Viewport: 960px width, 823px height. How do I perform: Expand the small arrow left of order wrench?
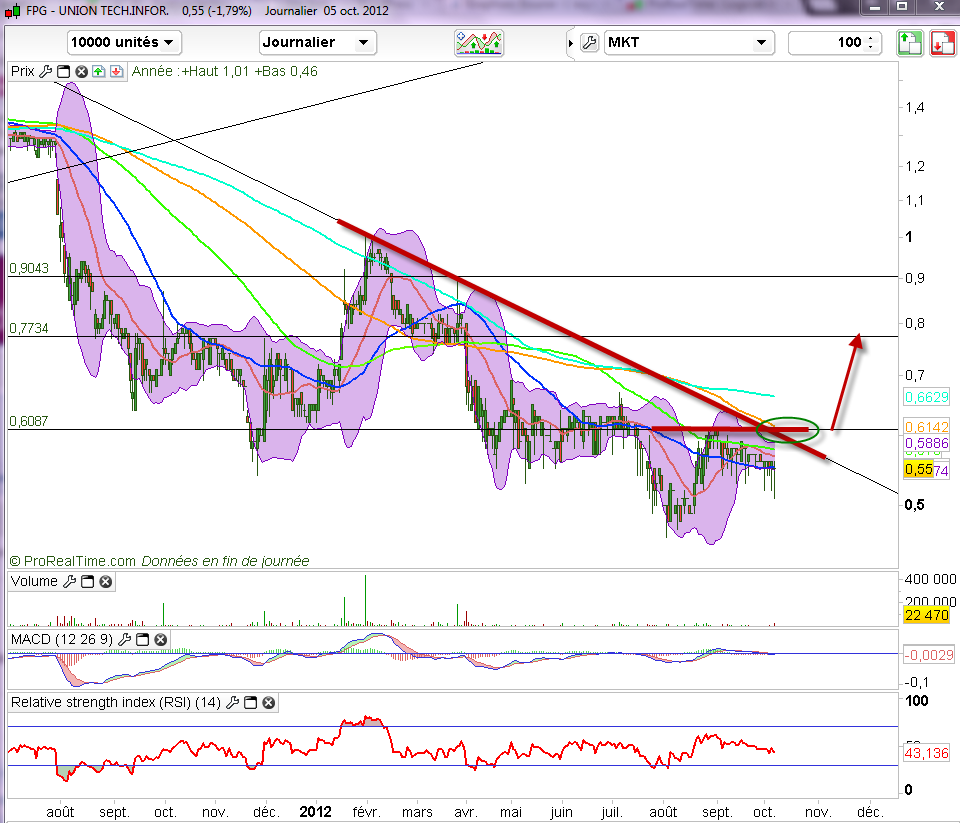point(571,43)
